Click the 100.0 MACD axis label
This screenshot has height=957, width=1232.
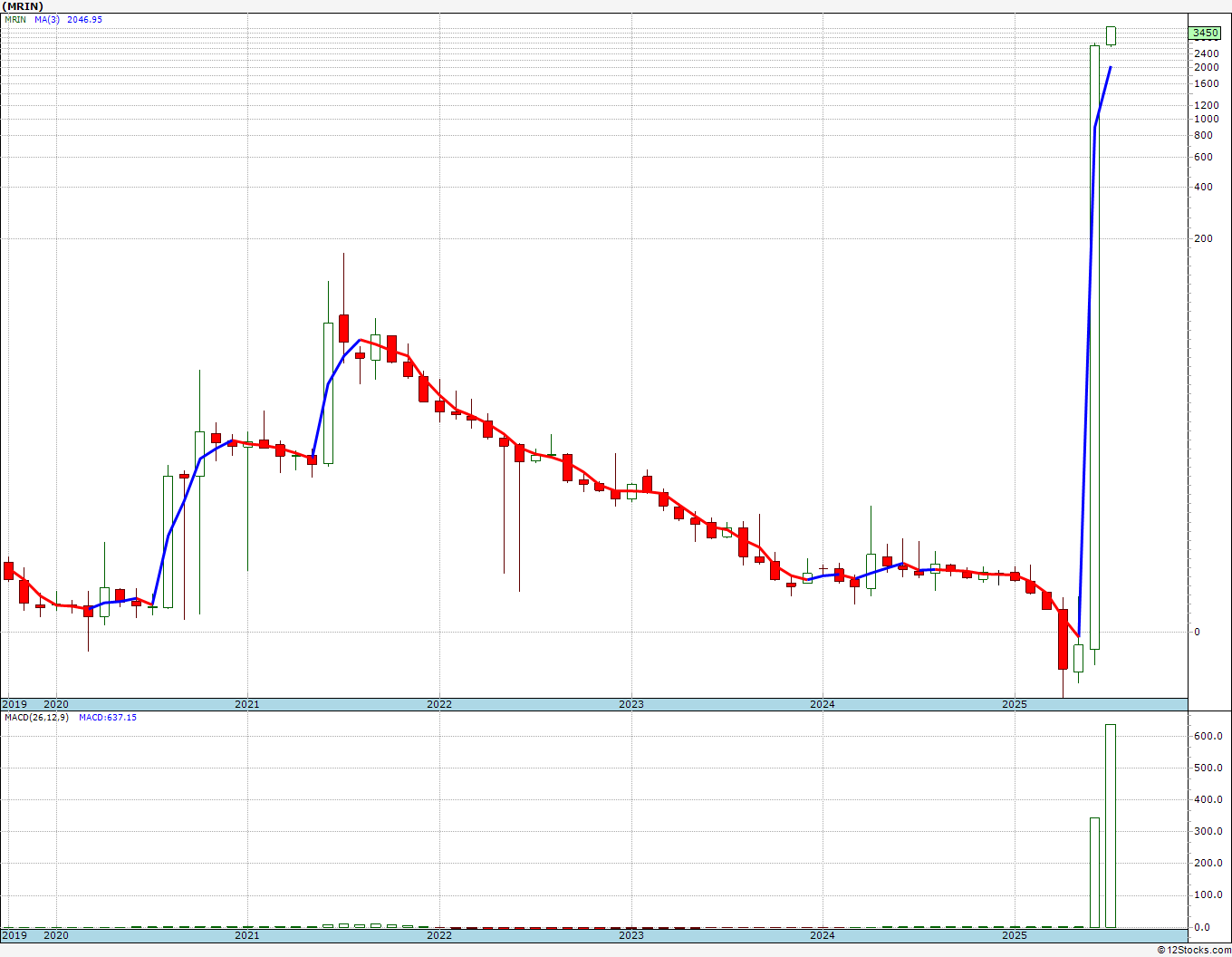[x=1208, y=895]
